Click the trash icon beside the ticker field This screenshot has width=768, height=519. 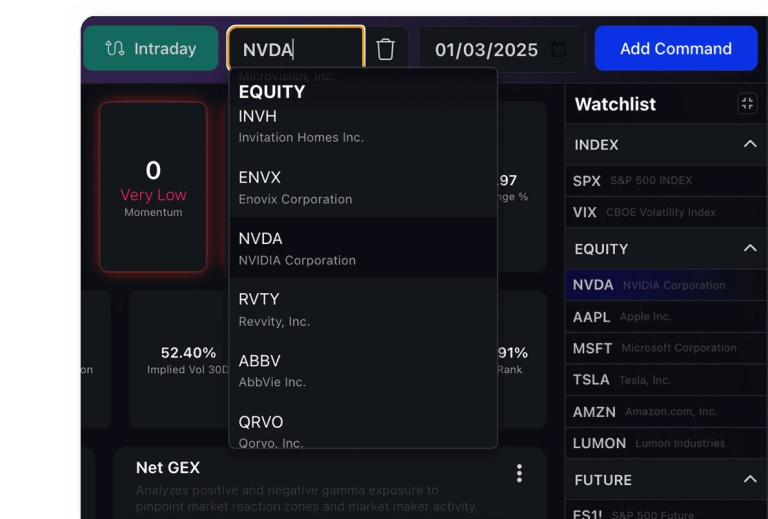click(385, 49)
